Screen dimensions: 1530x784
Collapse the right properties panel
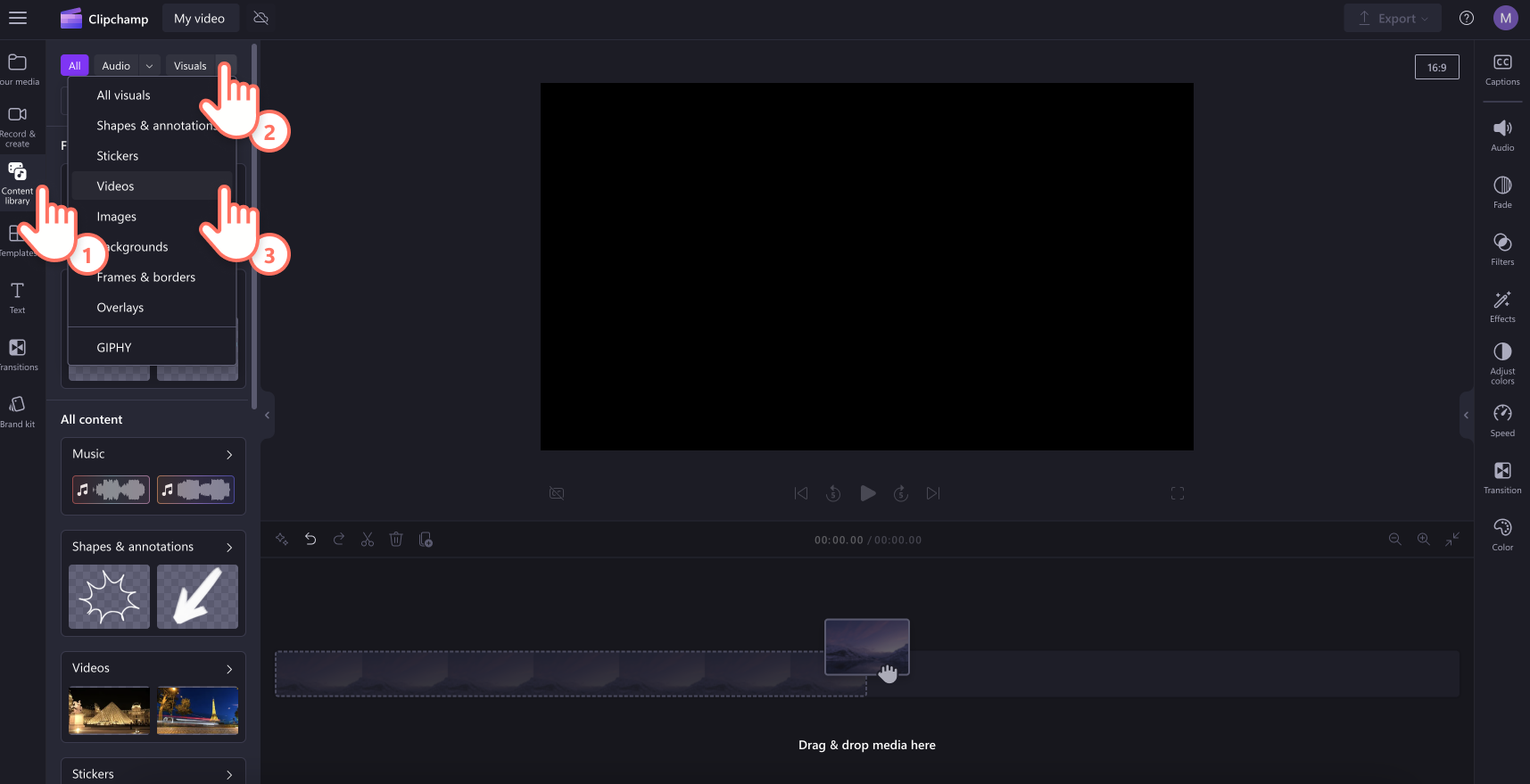pos(1466,416)
